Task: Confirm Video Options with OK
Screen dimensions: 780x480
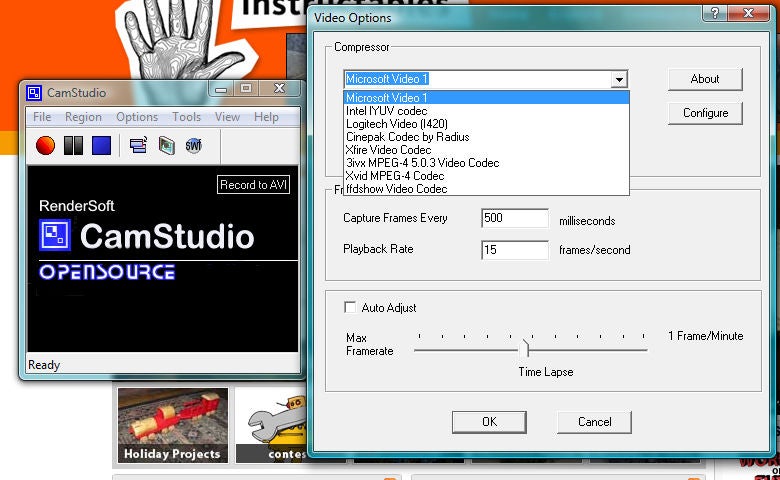Action: 489,422
